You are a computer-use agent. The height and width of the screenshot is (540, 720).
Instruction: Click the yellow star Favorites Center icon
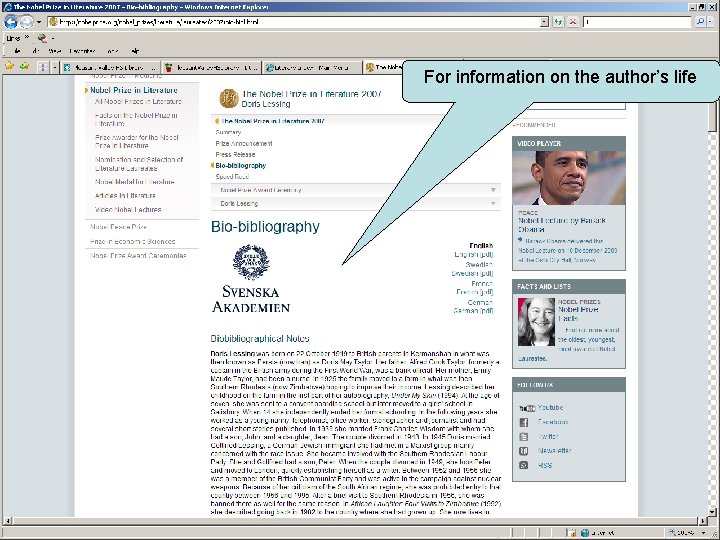[x=9, y=67]
